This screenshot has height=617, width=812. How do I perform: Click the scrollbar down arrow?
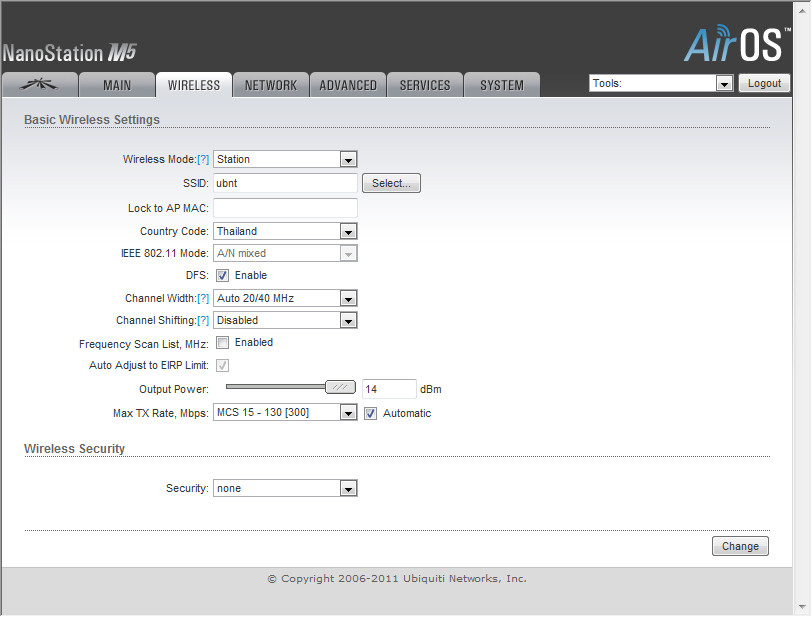pos(802,607)
